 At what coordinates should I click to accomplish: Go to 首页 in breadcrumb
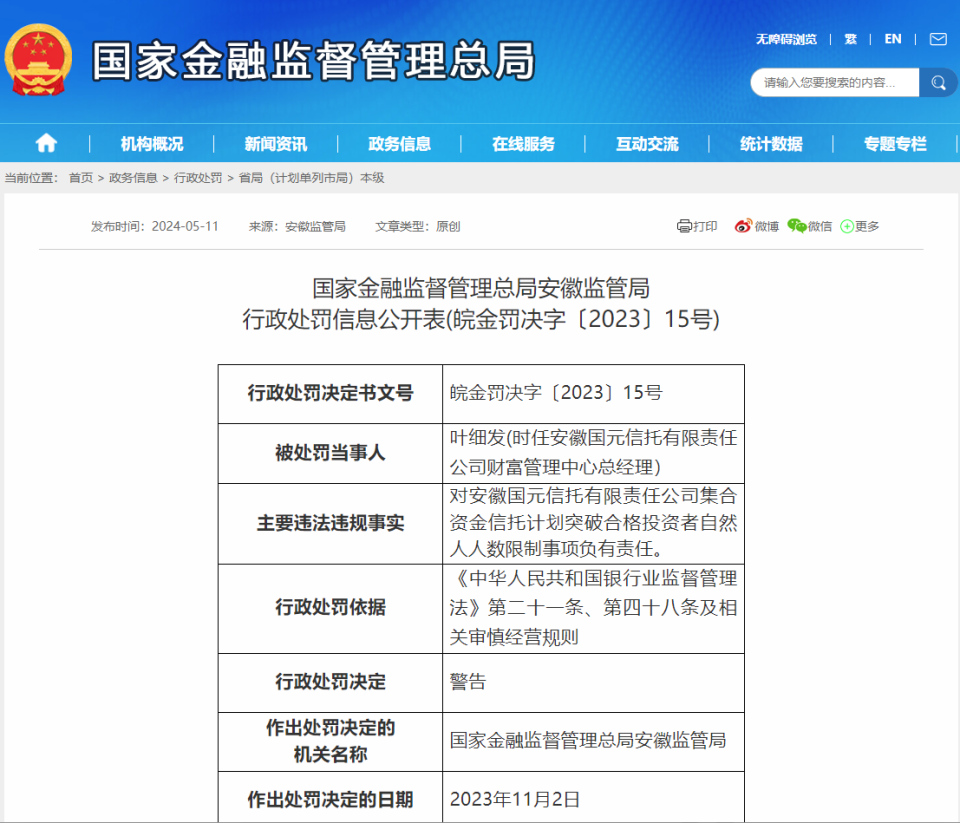[x=81, y=178]
